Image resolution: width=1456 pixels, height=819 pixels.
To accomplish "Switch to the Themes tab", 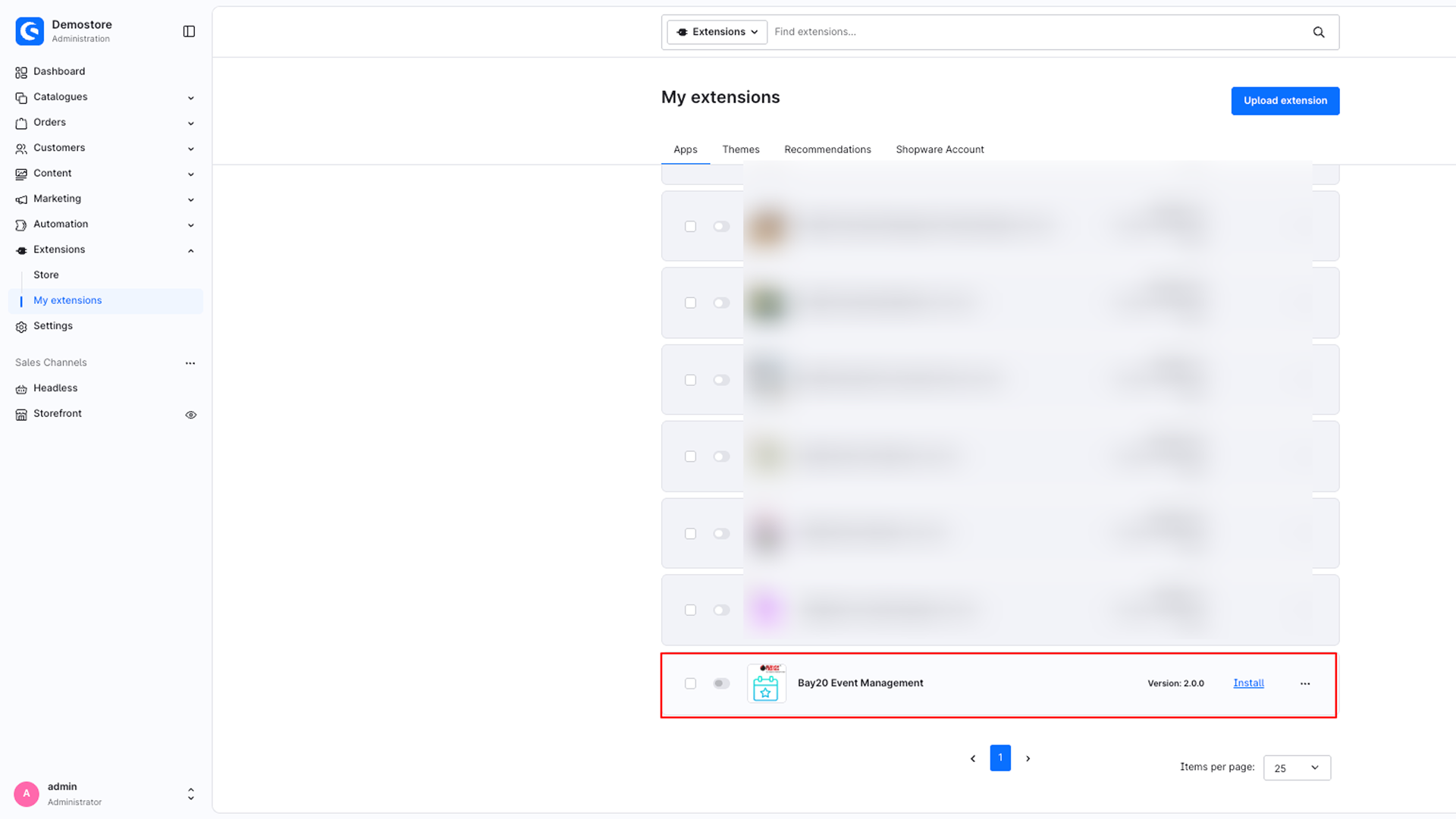I will click(741, 149).
